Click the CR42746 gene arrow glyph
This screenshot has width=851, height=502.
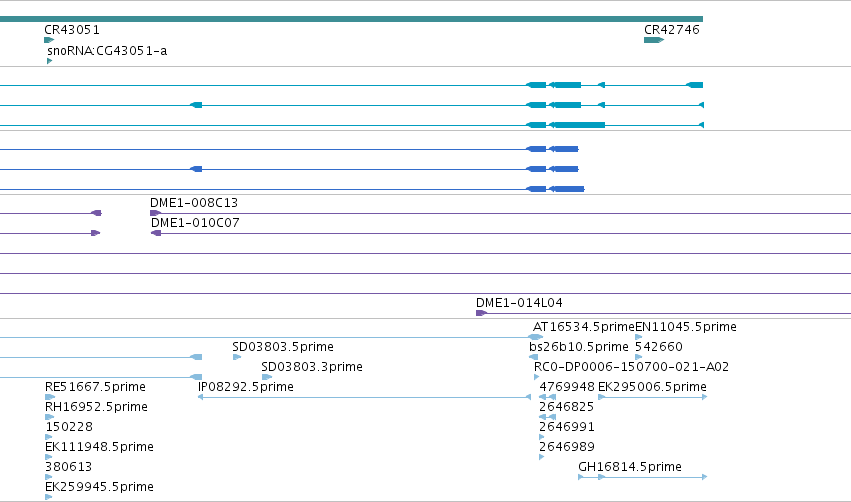(654, 40)
